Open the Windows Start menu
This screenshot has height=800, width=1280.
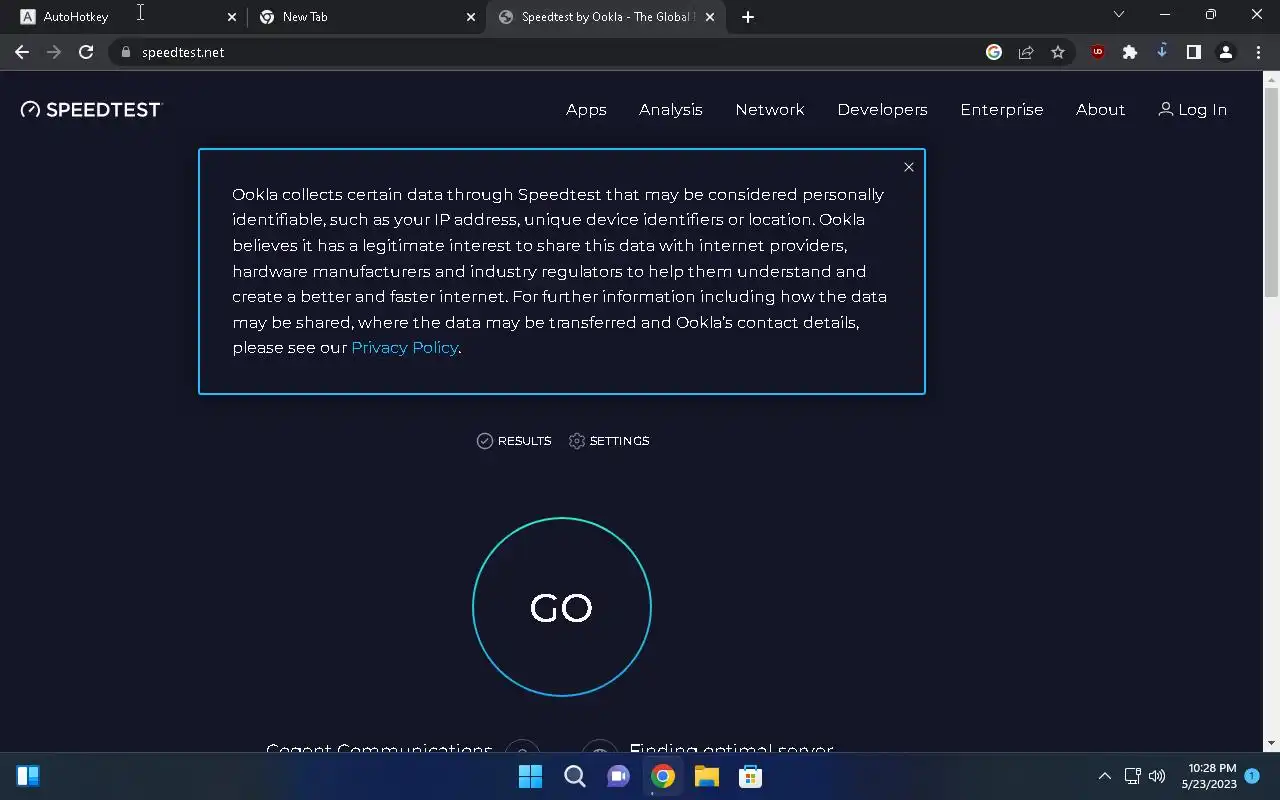click(x=530, y=776)
